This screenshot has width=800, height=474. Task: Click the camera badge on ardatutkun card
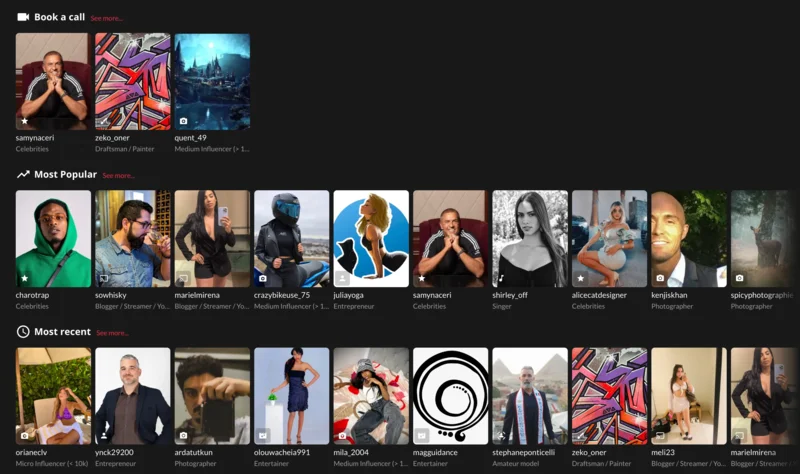[184, 436]
